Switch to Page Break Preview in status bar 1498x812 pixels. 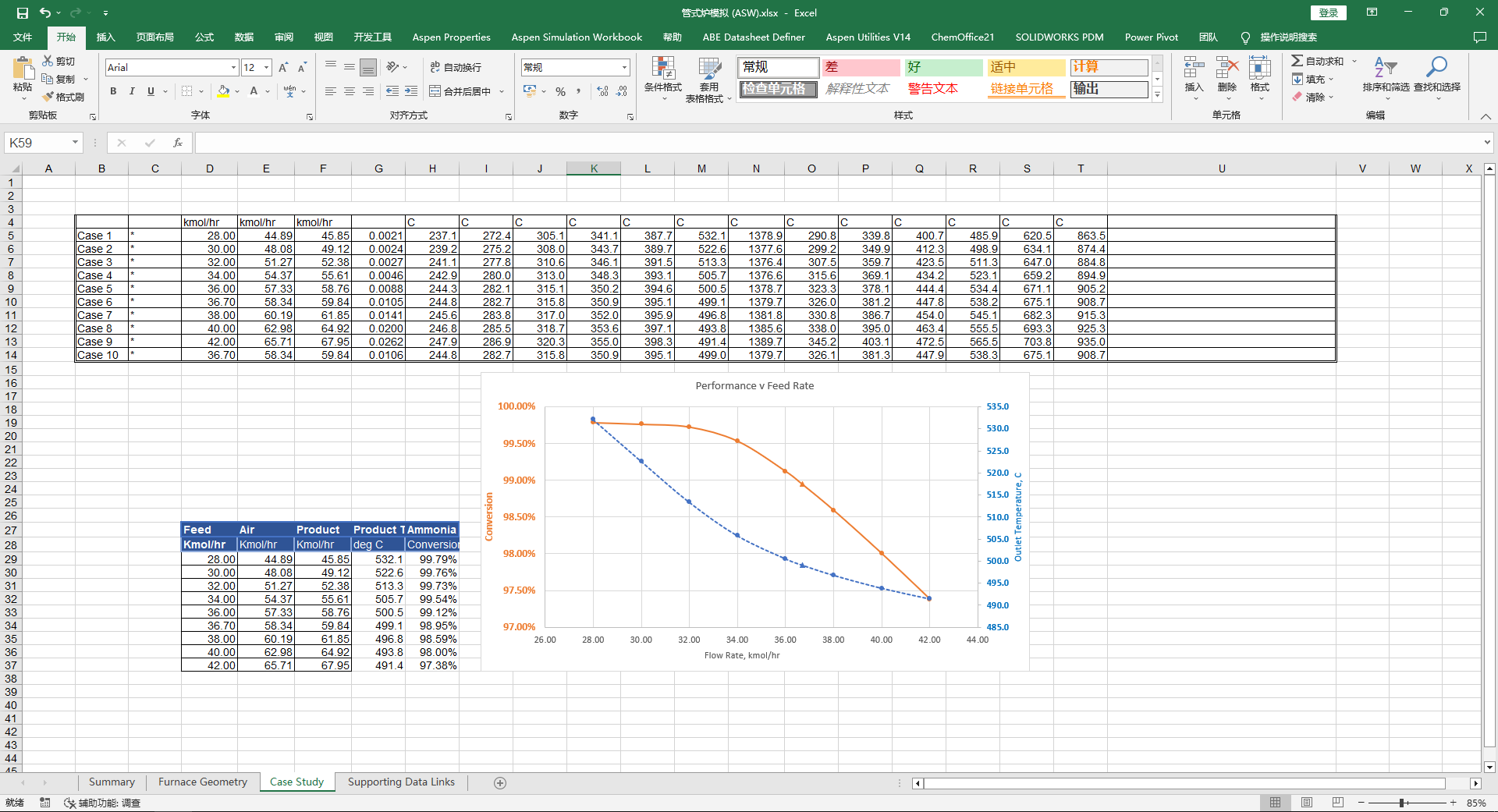(1338, 803)
